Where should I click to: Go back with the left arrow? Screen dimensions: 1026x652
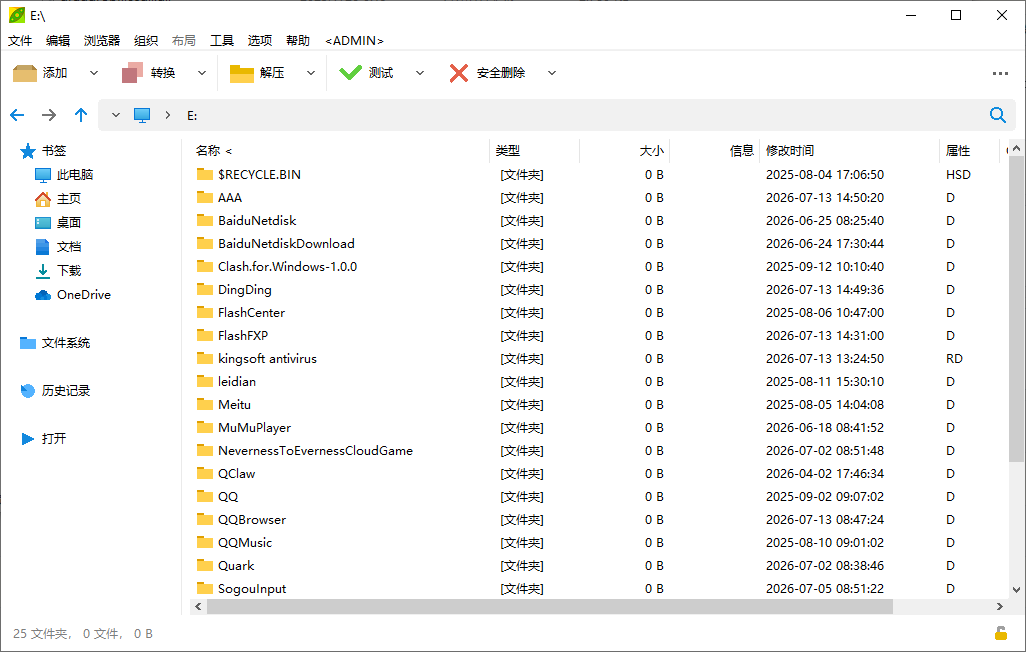(17, 115)
